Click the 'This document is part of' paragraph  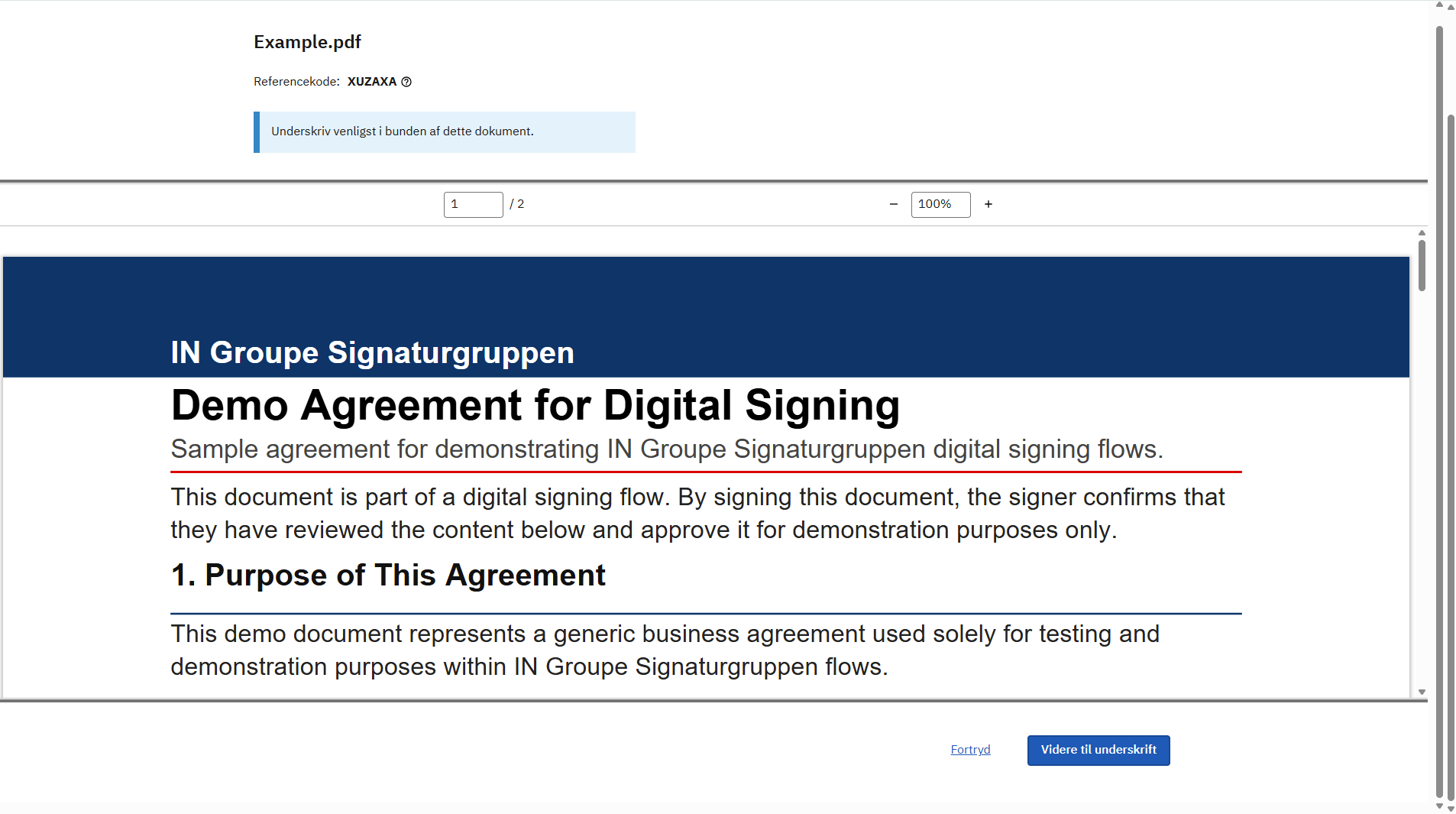click(697, 513)
